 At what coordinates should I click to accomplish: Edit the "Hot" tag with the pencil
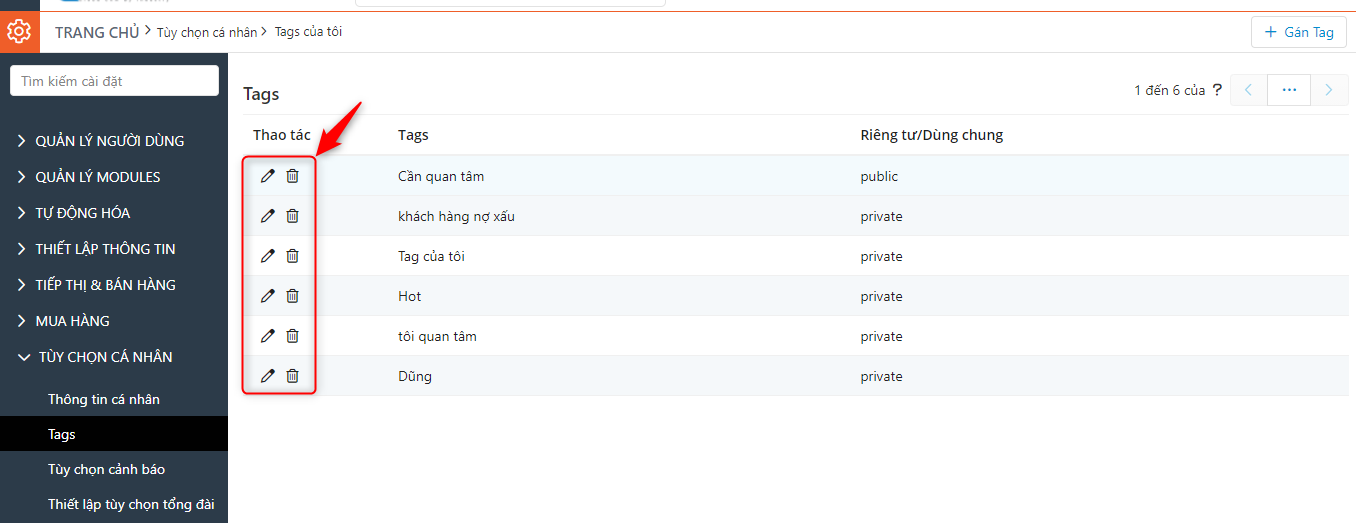coord(267,296)
